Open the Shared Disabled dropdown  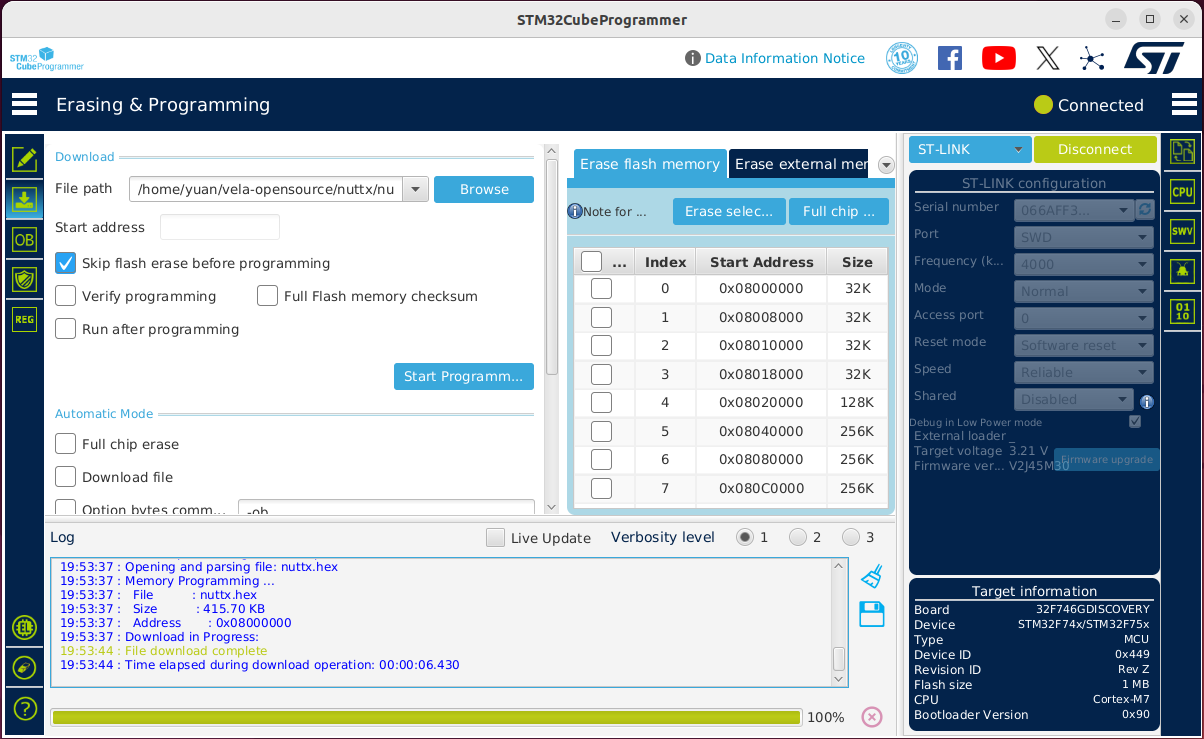[x=1074, y=399]
